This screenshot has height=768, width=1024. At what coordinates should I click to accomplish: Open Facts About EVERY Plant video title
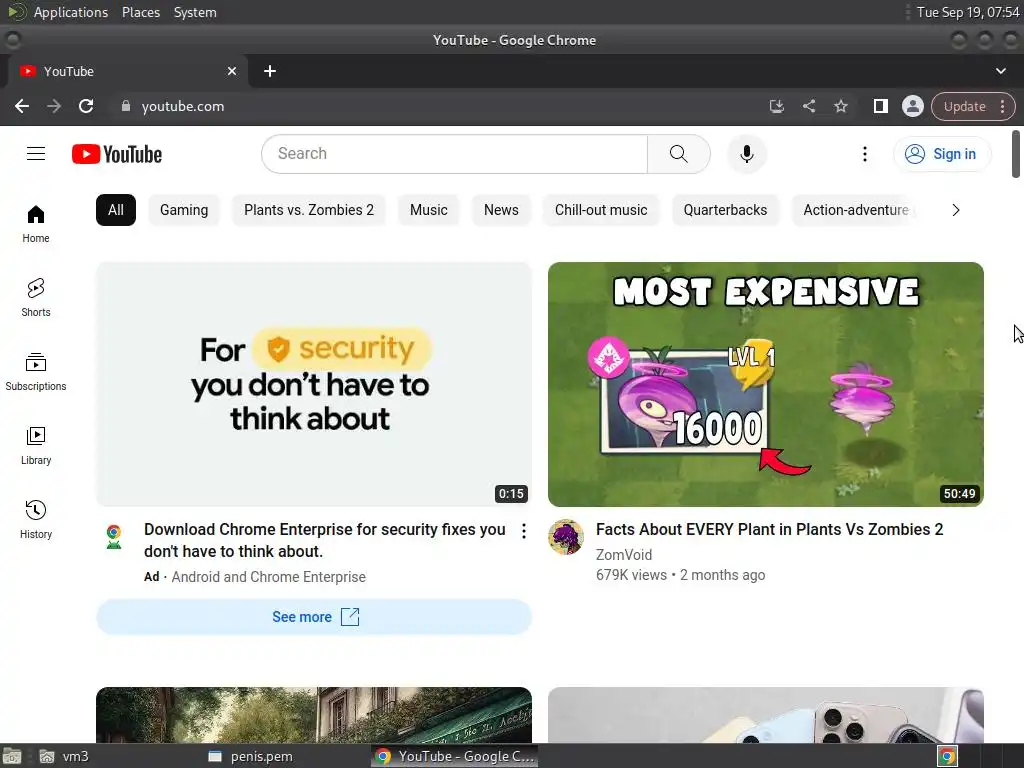click(x=769, y=530)
